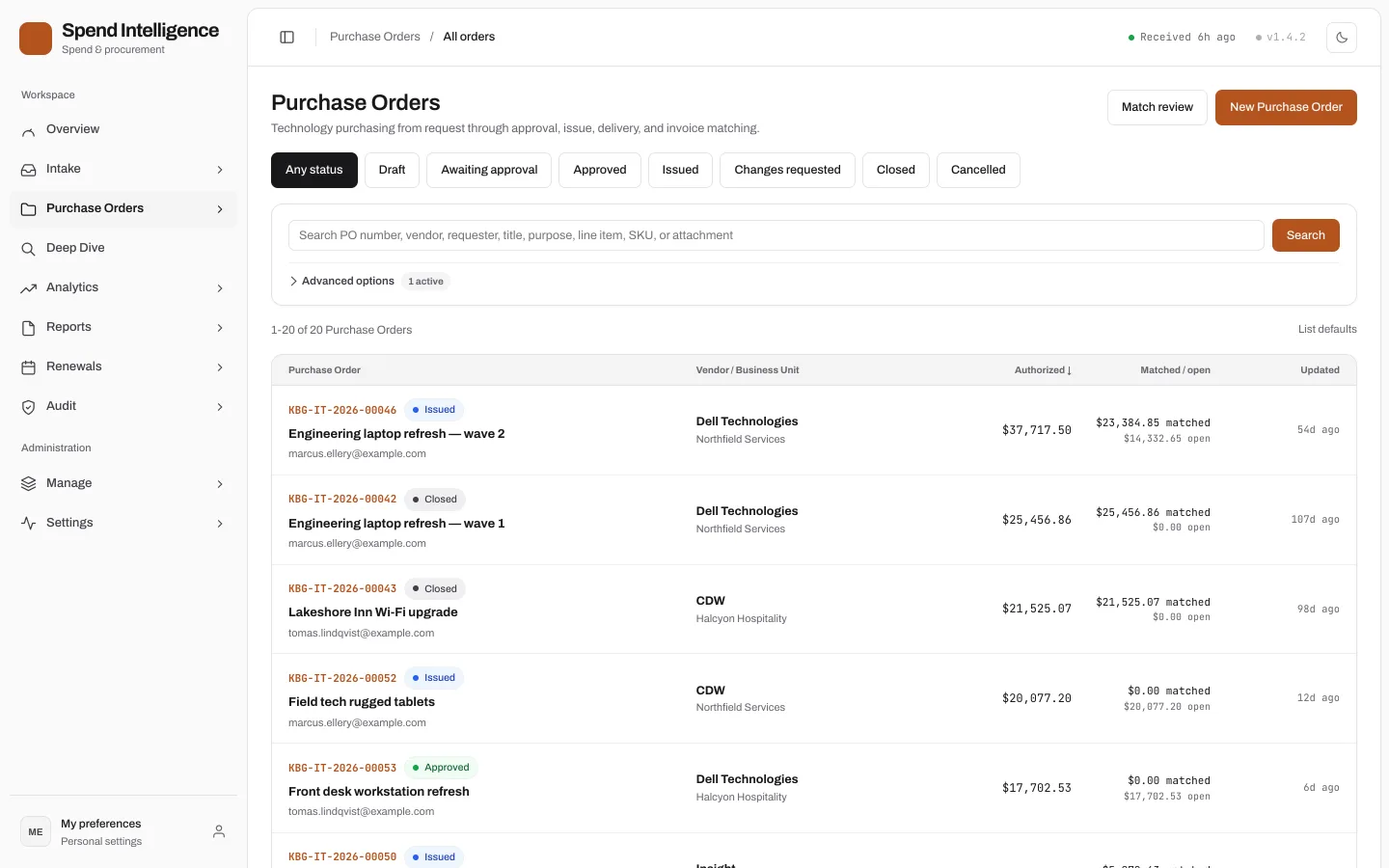Image resolution: width=1389 pixels, height=868 pixels.
Task: Click the Renewals calendar icon
Action: coord(29,367)
